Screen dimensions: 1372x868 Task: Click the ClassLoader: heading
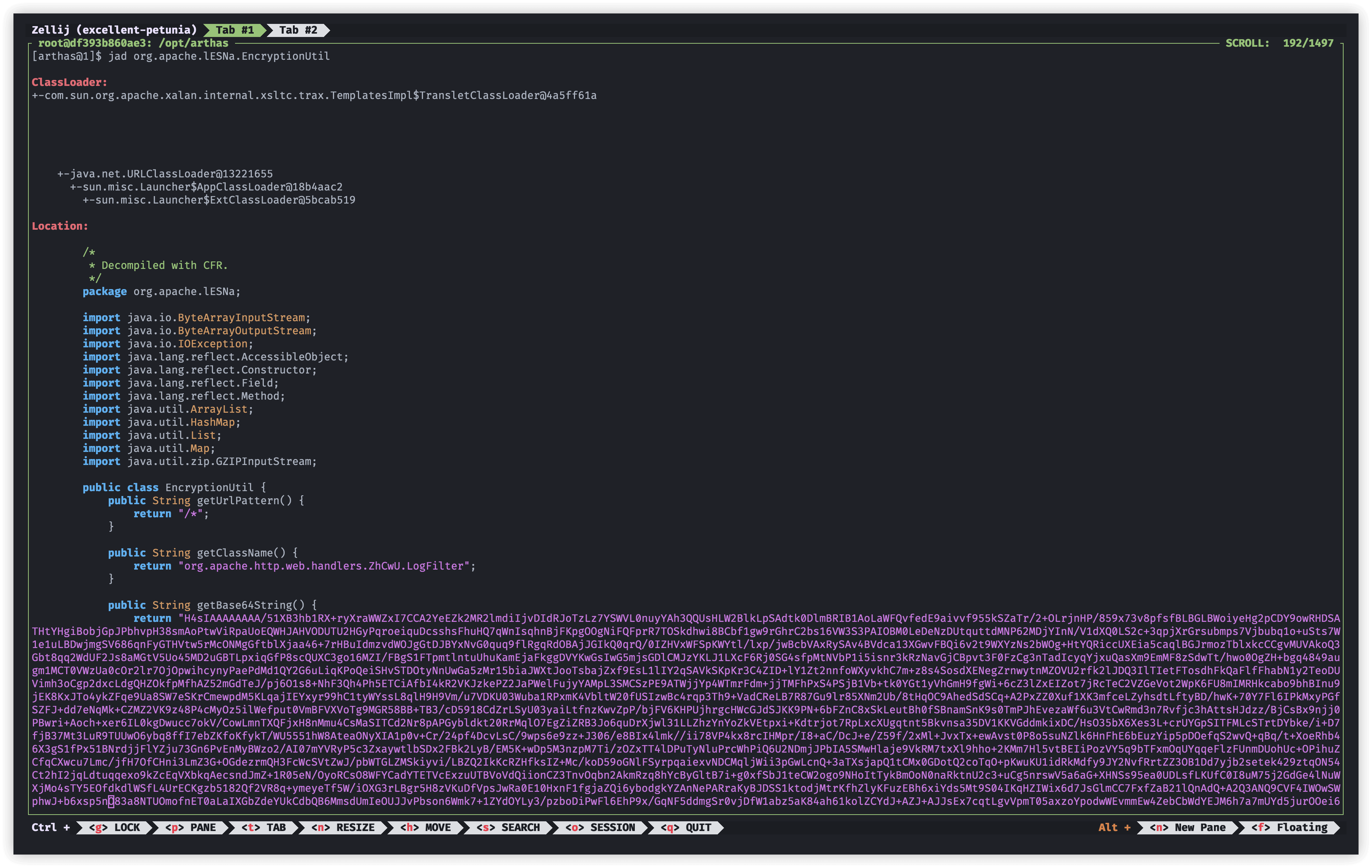point(69,82)
